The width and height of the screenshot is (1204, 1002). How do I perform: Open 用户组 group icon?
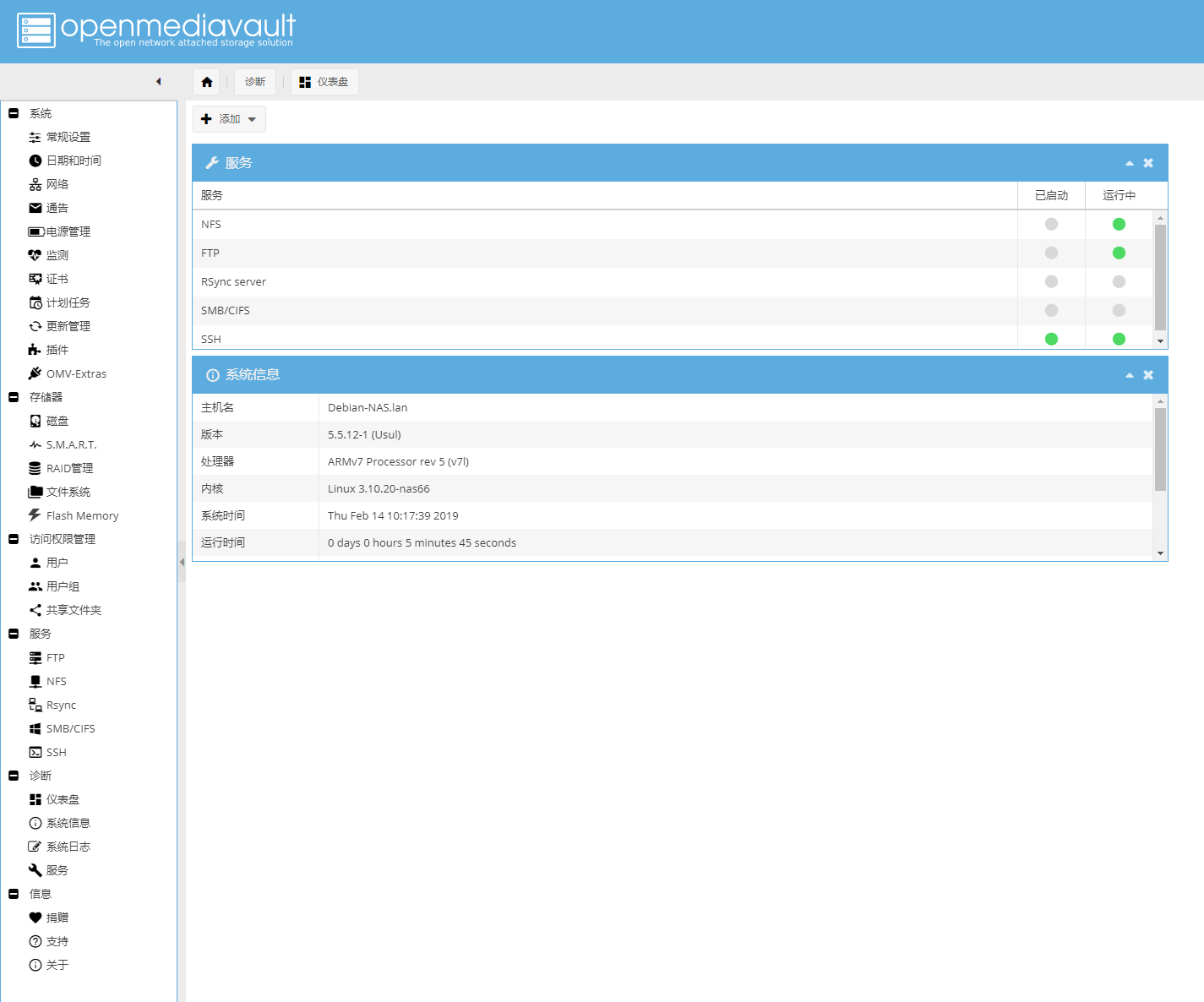coord(35,586)
